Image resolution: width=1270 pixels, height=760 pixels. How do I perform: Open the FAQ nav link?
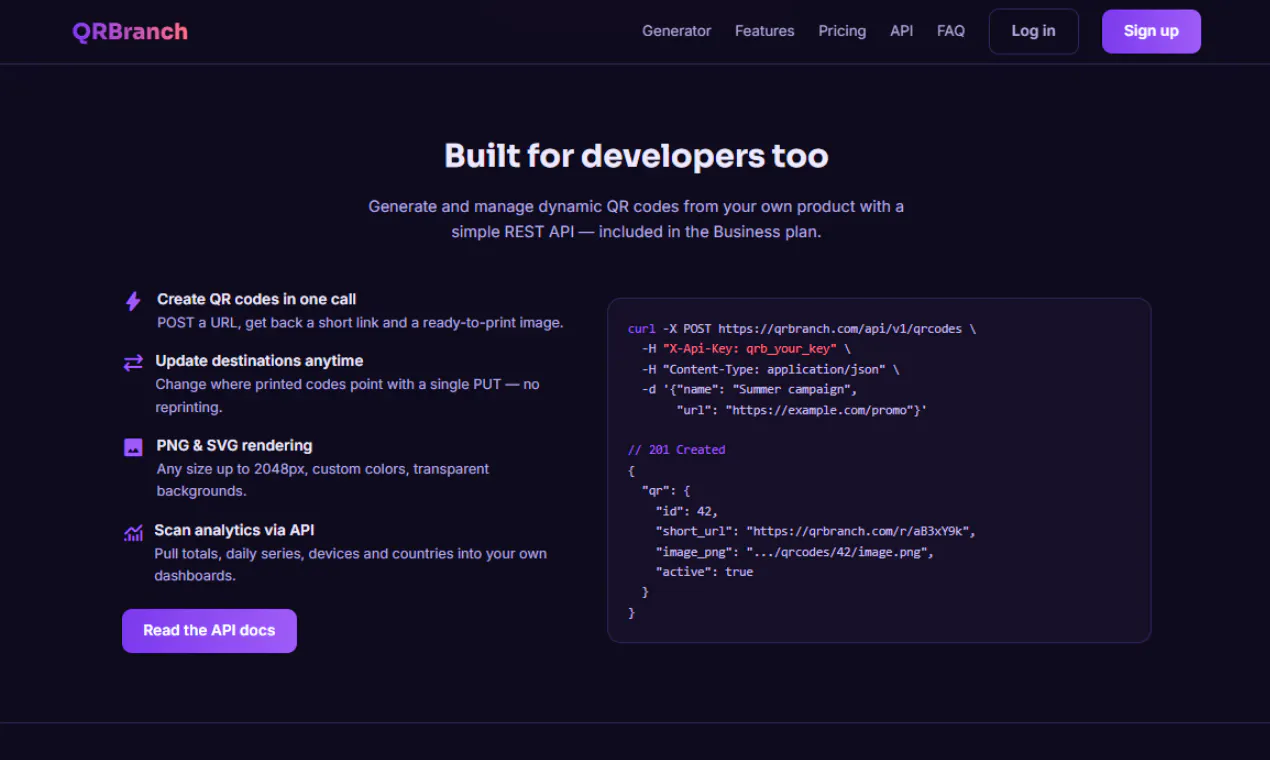[x=951, y=31]
